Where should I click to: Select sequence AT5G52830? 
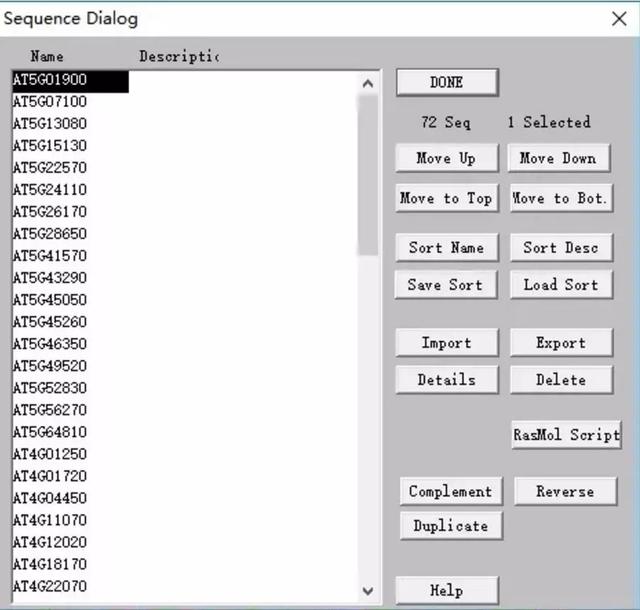(50, 388)
